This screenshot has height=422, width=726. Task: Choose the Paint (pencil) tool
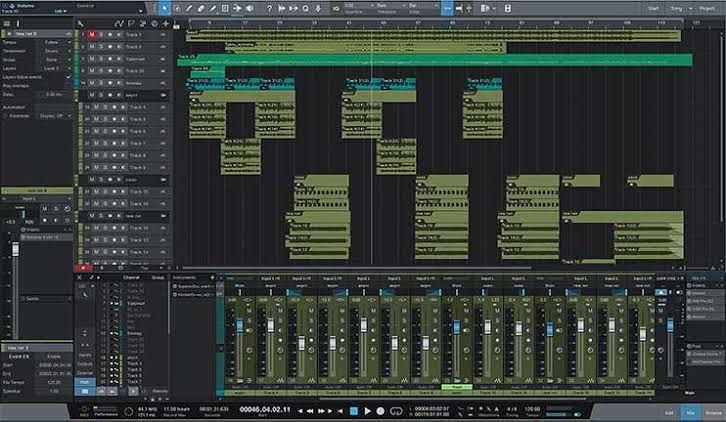[x=213, y=8]
